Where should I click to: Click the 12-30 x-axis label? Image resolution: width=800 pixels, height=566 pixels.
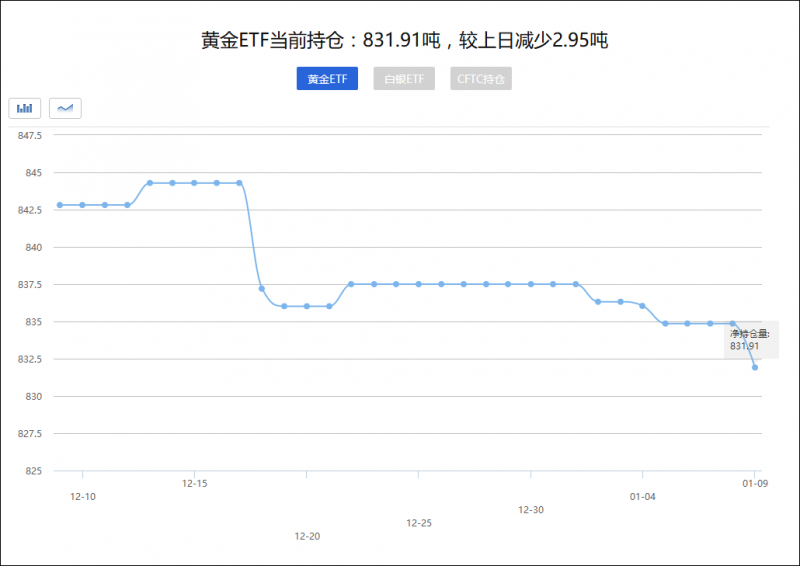pos(531,510)
